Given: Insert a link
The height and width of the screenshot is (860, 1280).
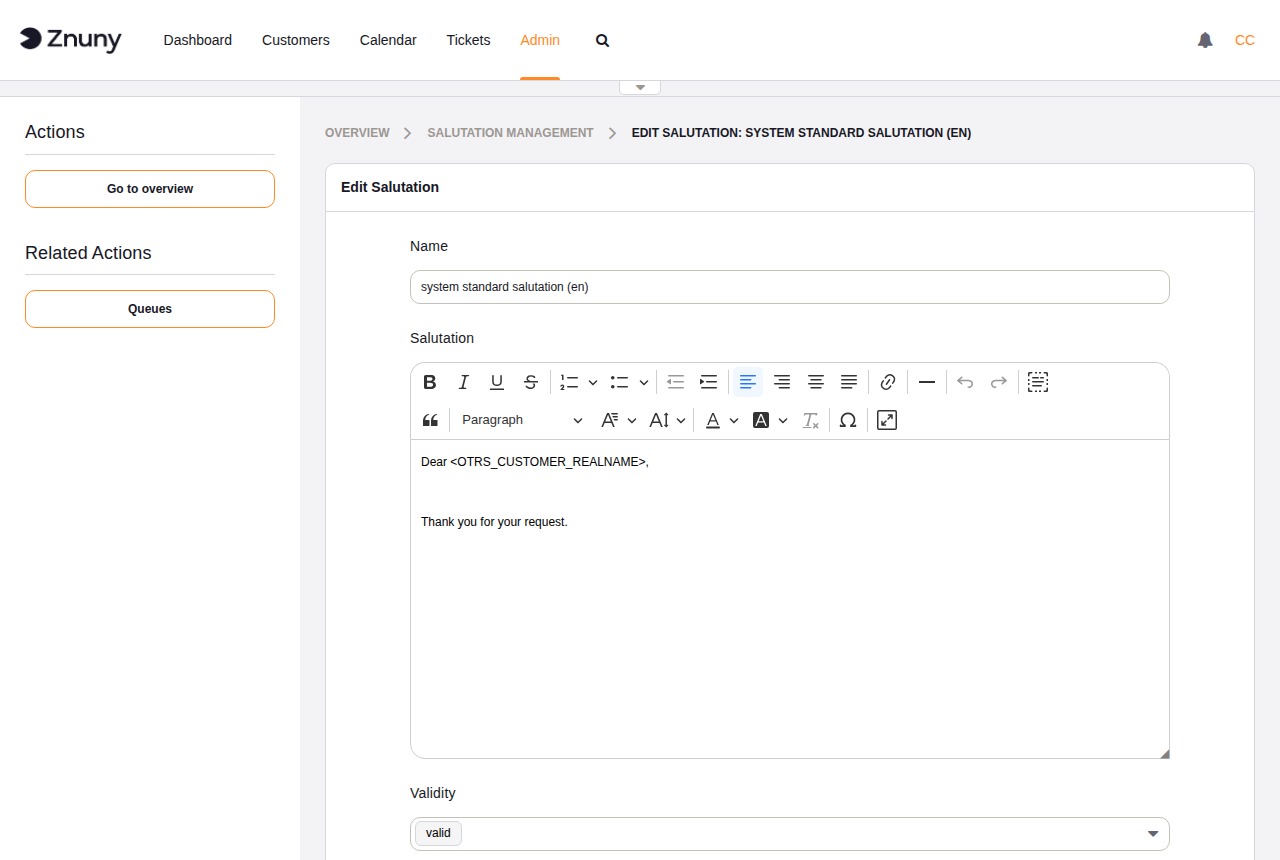Looking at the screenshot, I should 888,382.
